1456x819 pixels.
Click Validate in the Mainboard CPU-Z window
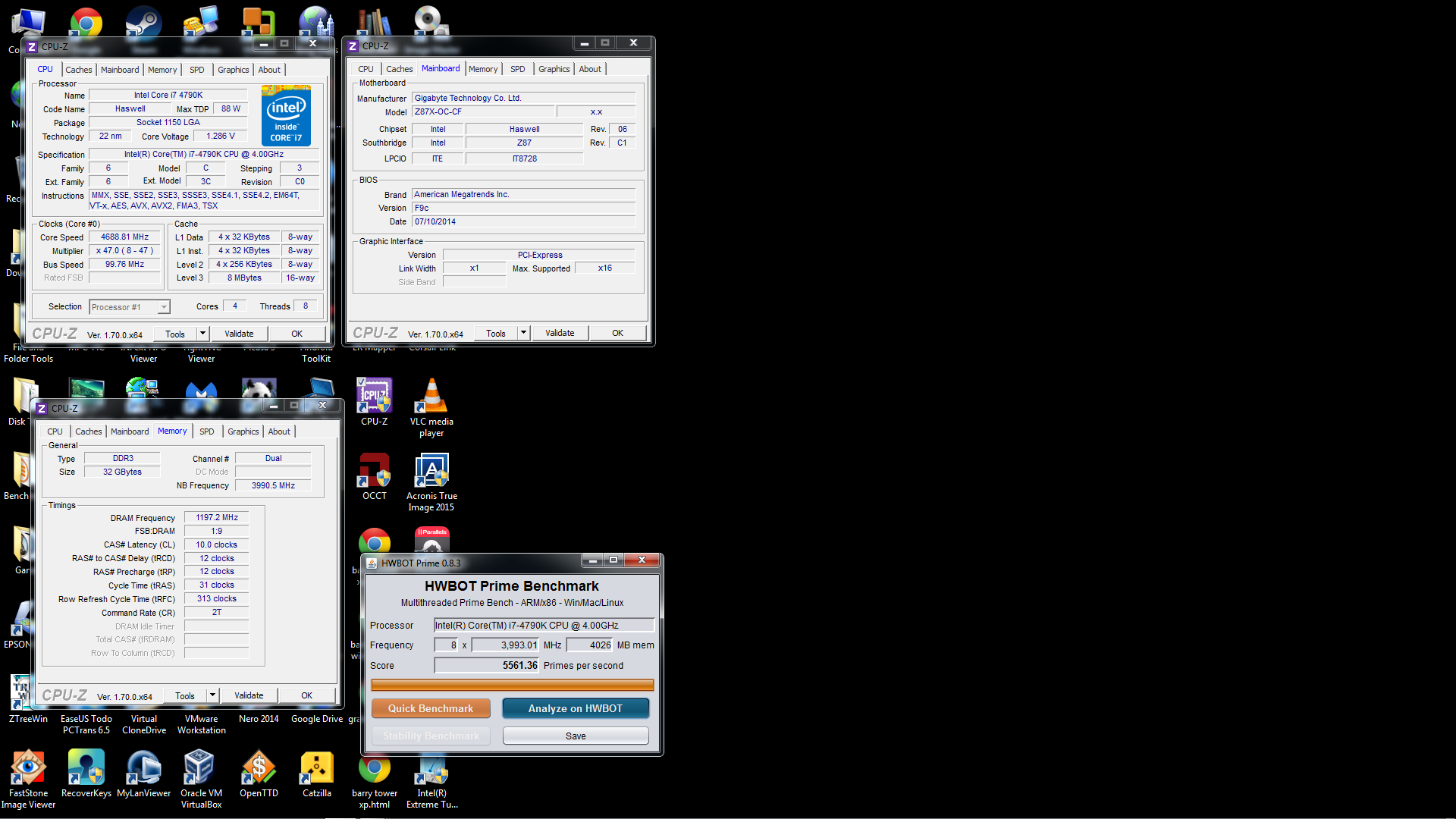click(x=560, y=333)
